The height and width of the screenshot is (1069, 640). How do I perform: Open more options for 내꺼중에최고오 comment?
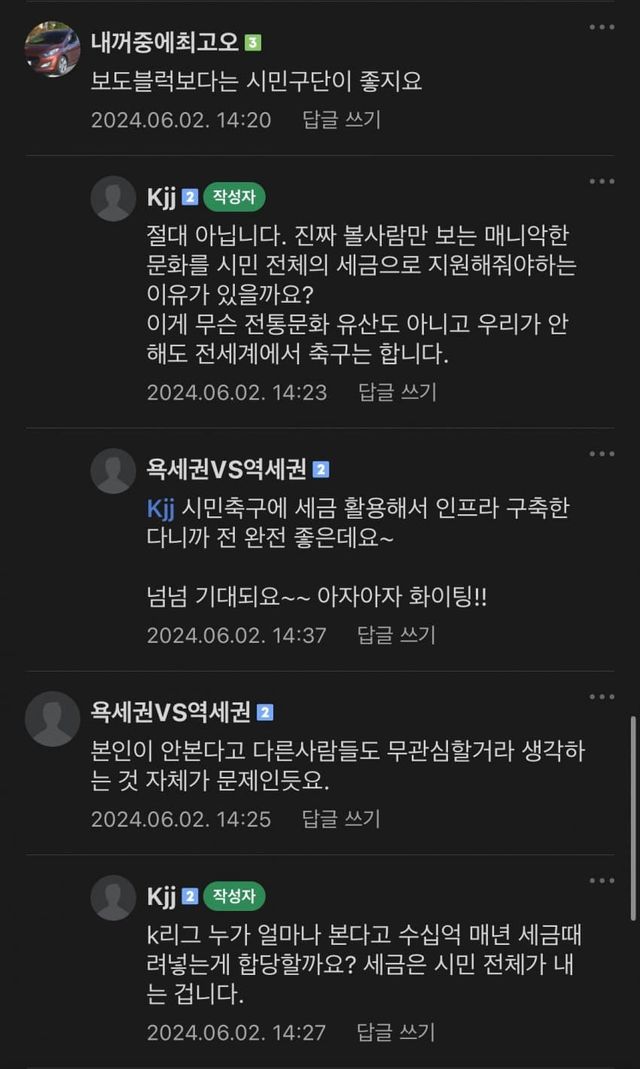click(x=602, y=27)
